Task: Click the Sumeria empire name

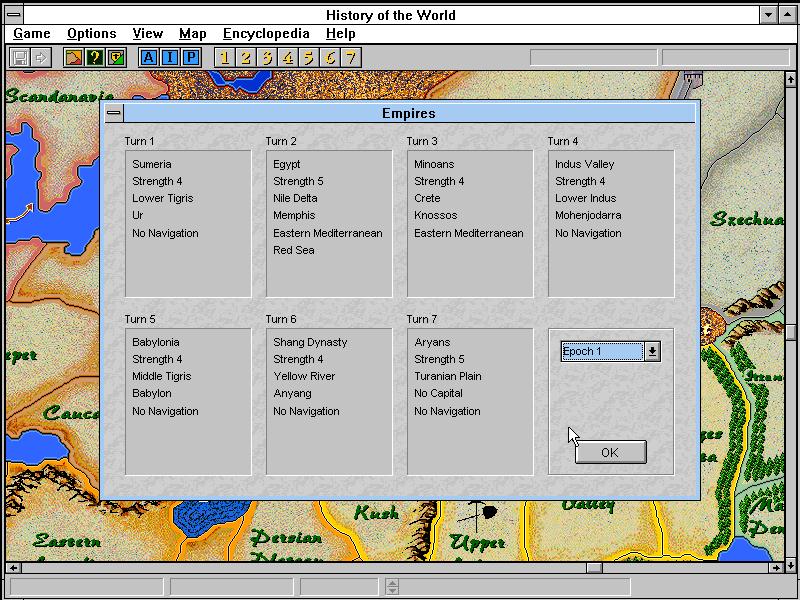Action: [x=152, y=164]
